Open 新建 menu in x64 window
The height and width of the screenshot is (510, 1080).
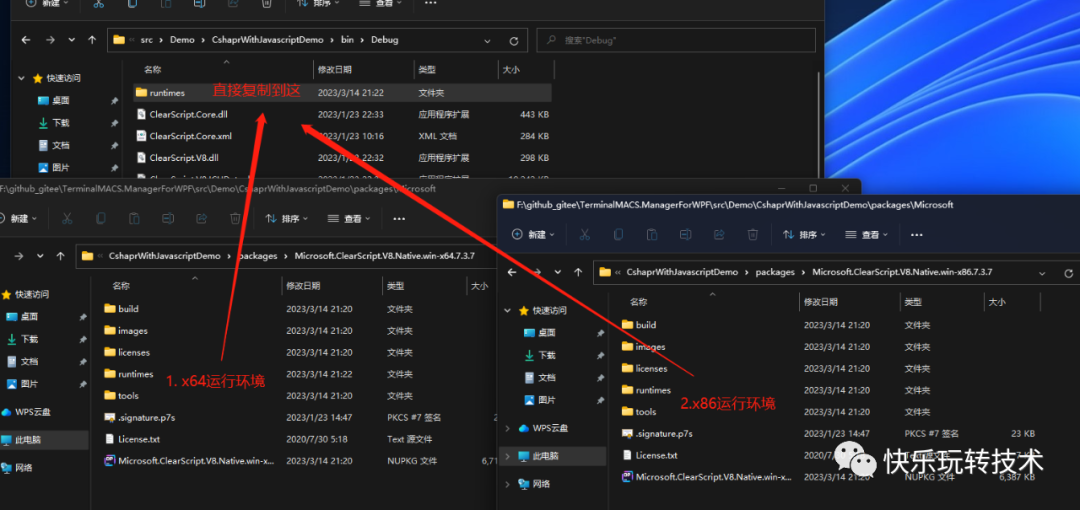pos(17,218)
